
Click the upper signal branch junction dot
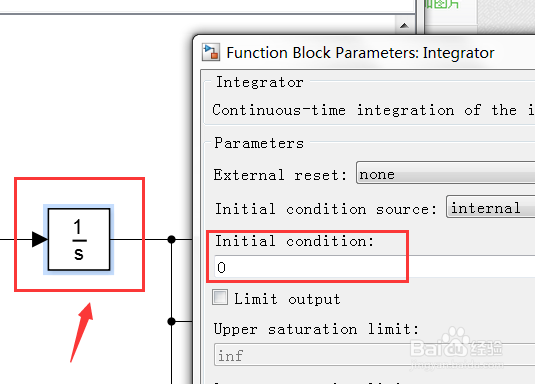pos(172,239)
